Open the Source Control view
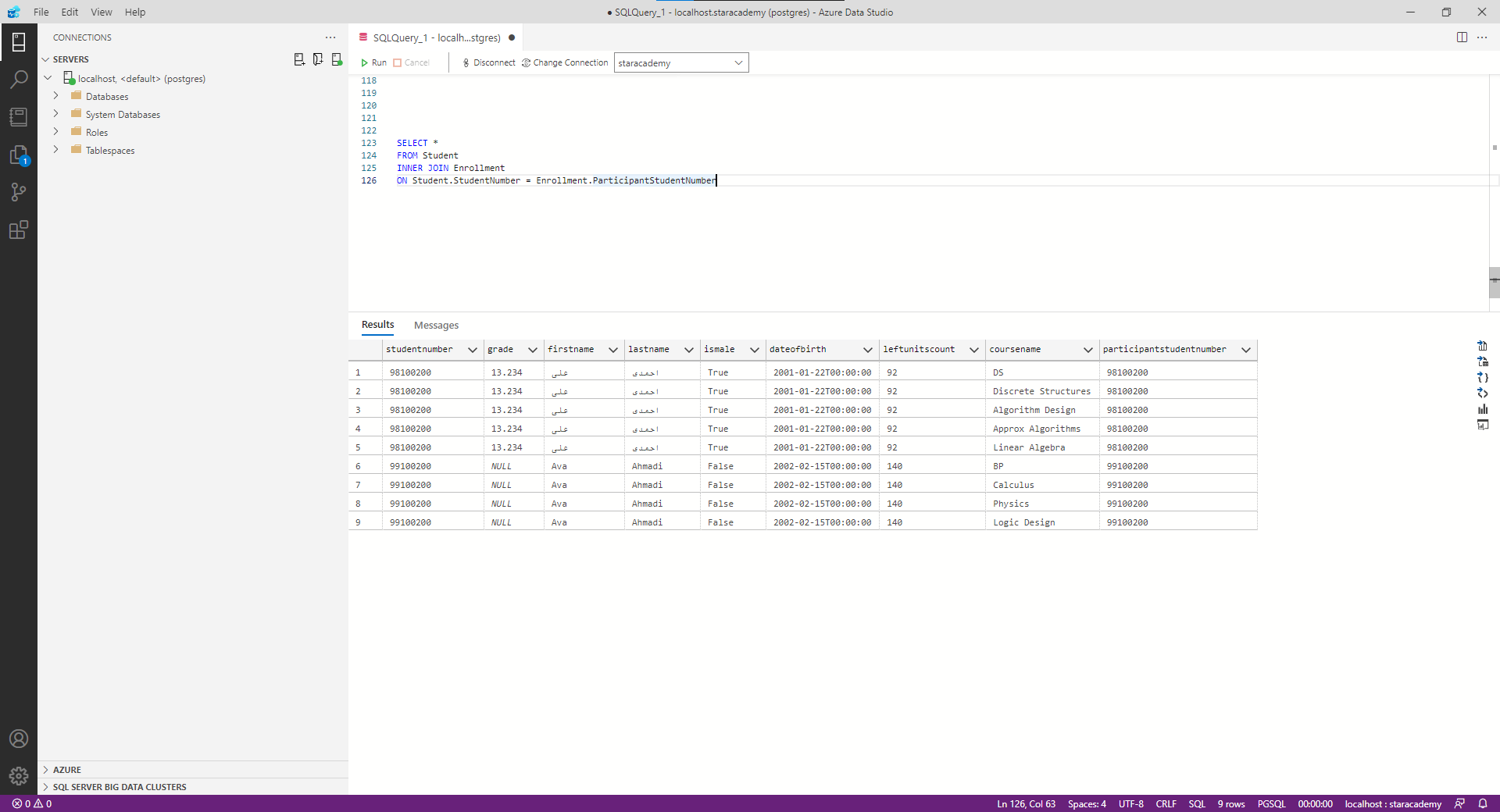This screenshot has width=1500, height=812. click(19, 192)
